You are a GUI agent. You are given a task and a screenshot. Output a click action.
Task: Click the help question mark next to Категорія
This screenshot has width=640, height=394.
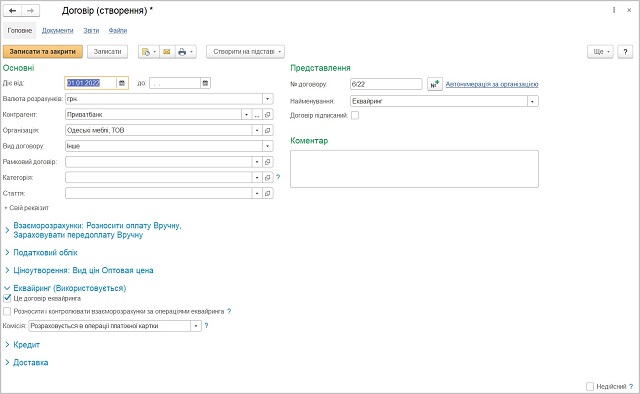[278, 177]
